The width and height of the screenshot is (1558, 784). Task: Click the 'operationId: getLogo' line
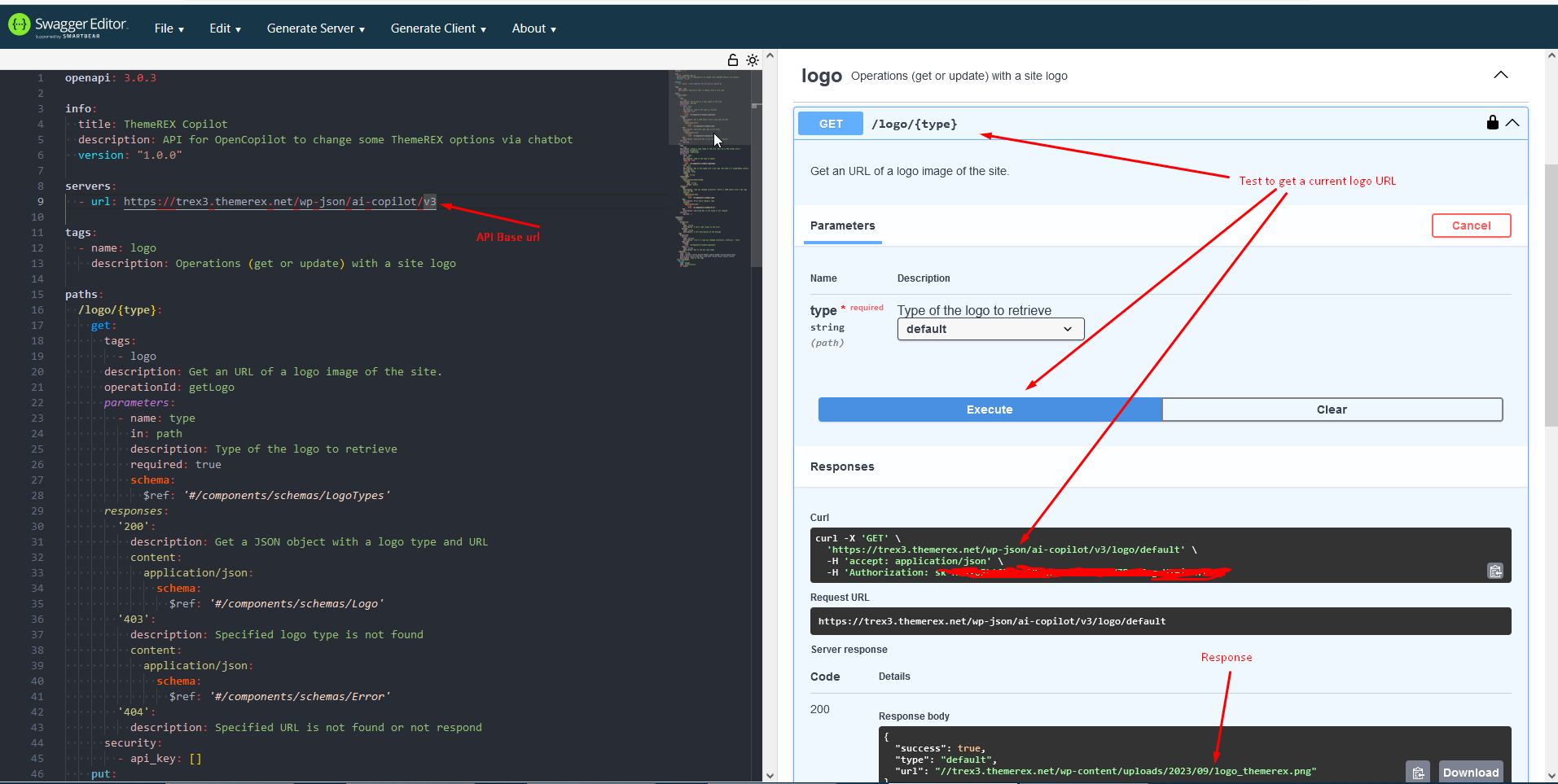pos(169,388)
